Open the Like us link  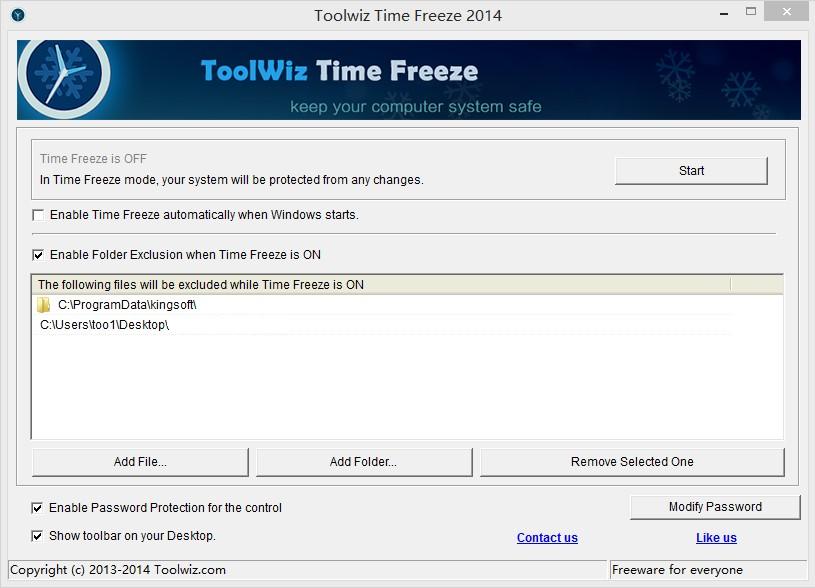(716, 538)
